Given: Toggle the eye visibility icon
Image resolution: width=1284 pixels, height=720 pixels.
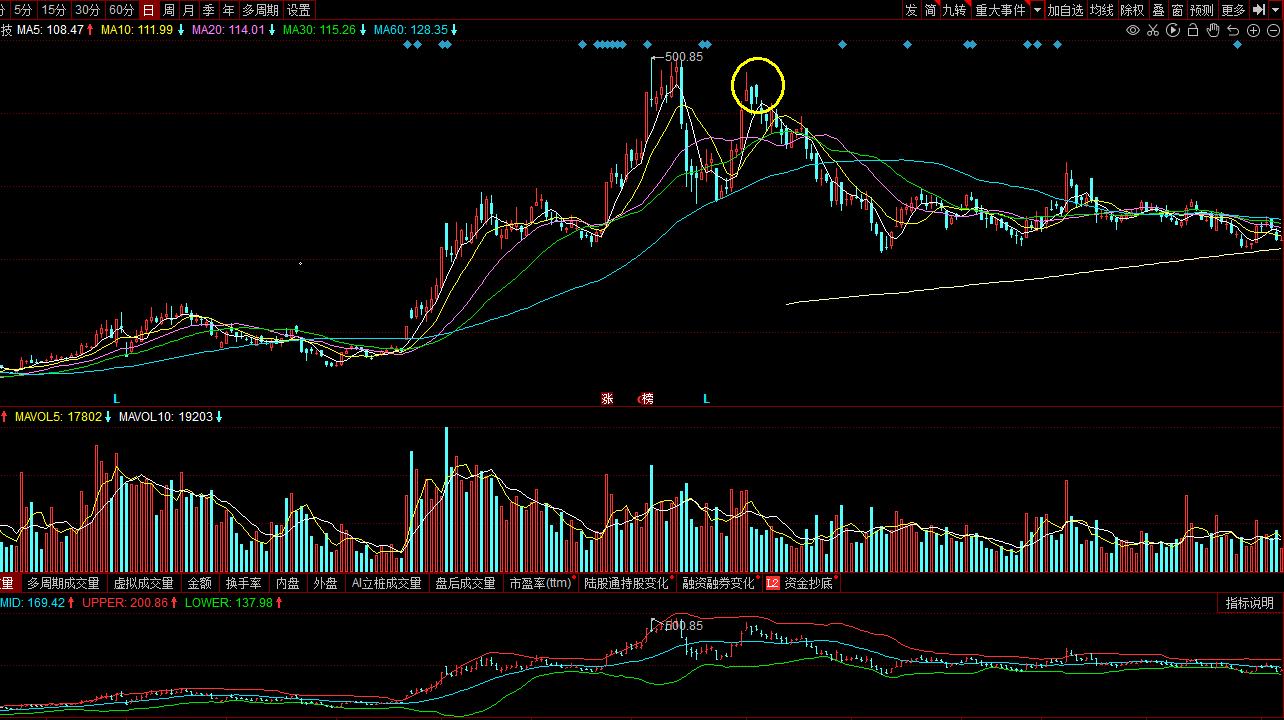Looking at the screenshot, I should coord(1133,30).
